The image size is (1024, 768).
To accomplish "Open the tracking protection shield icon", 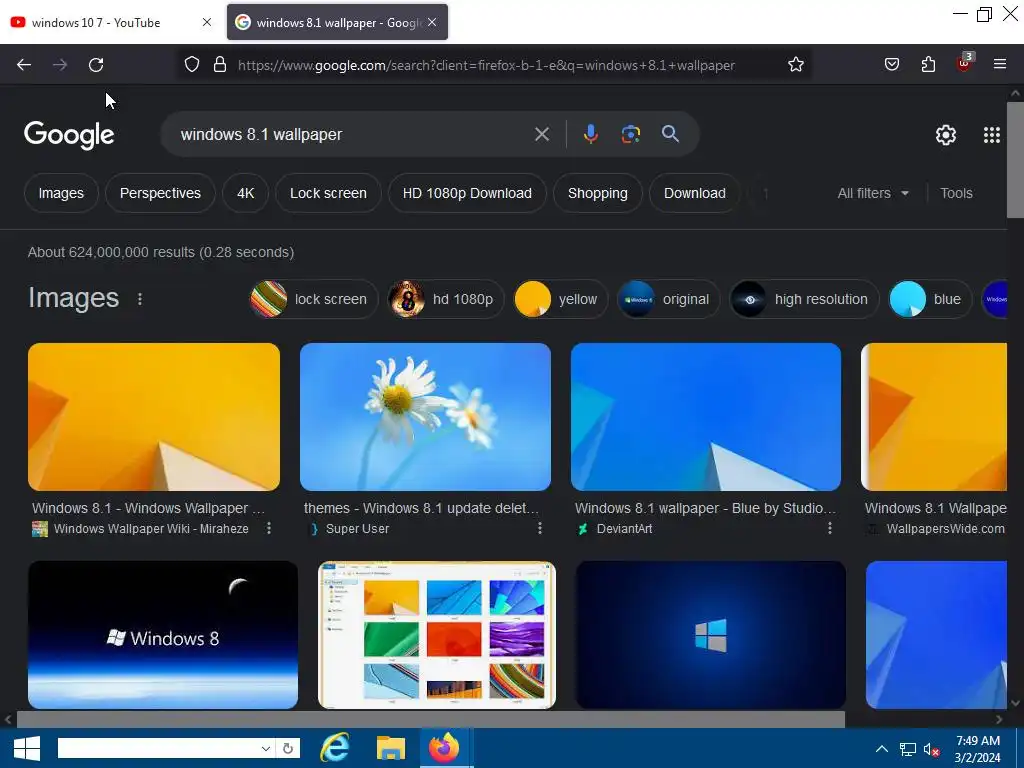I will pyautogui.click(x=191, y=65).
